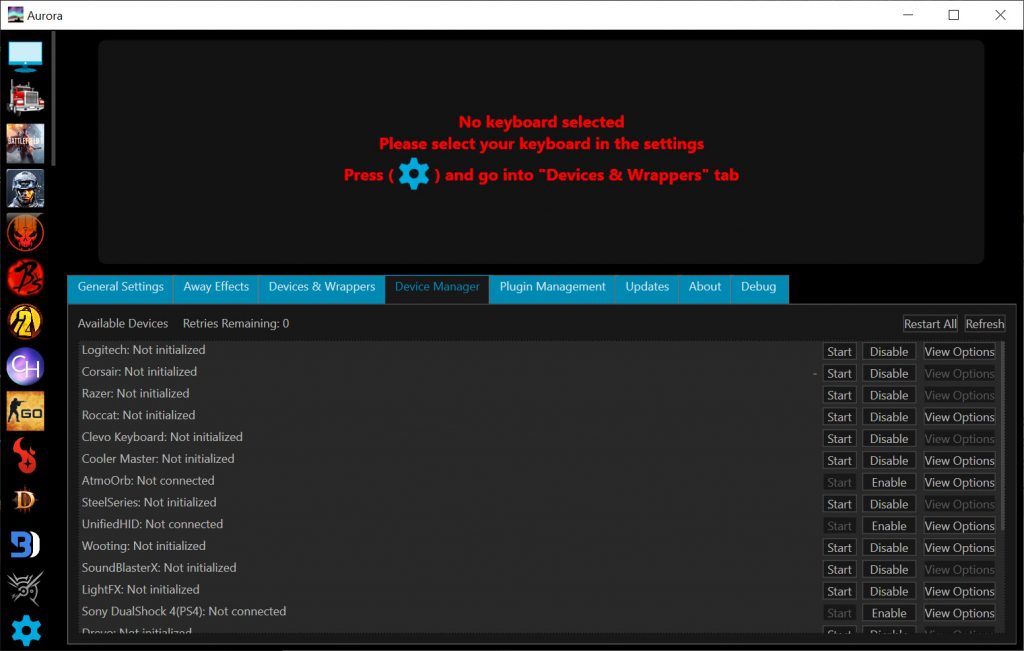View Options for the UnifiedHID device
This screenshot has width=1024, height=651.
click(959, 526)
